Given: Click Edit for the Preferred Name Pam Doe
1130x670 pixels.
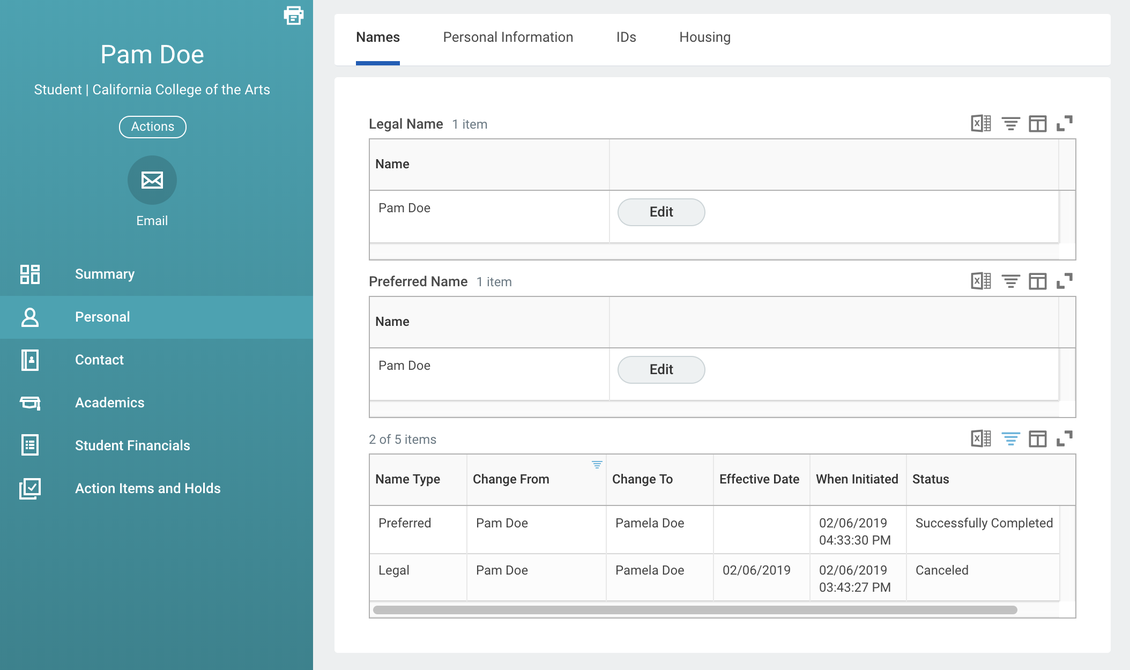Looking at the screenshot, I should [x=661, y=370].
